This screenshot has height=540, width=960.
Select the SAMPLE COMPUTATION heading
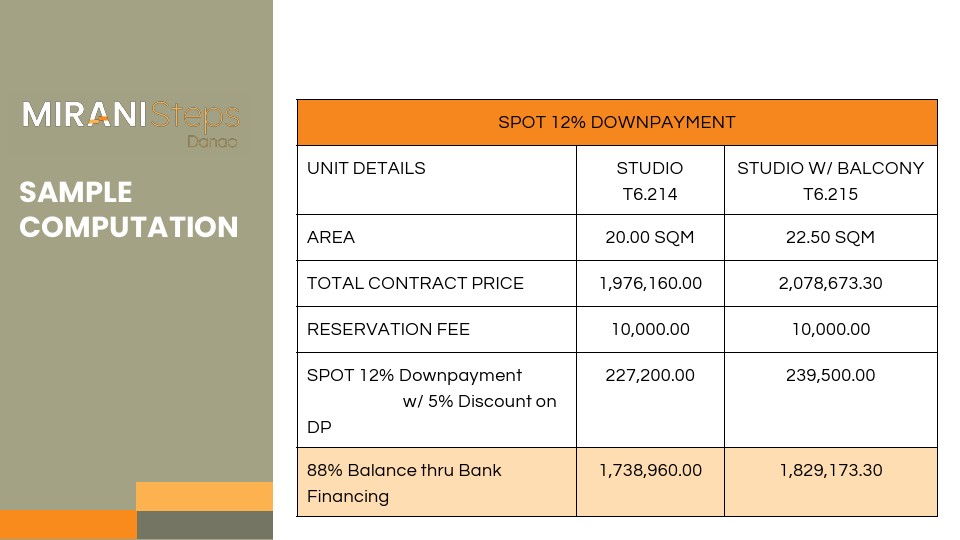click(129, 209)
